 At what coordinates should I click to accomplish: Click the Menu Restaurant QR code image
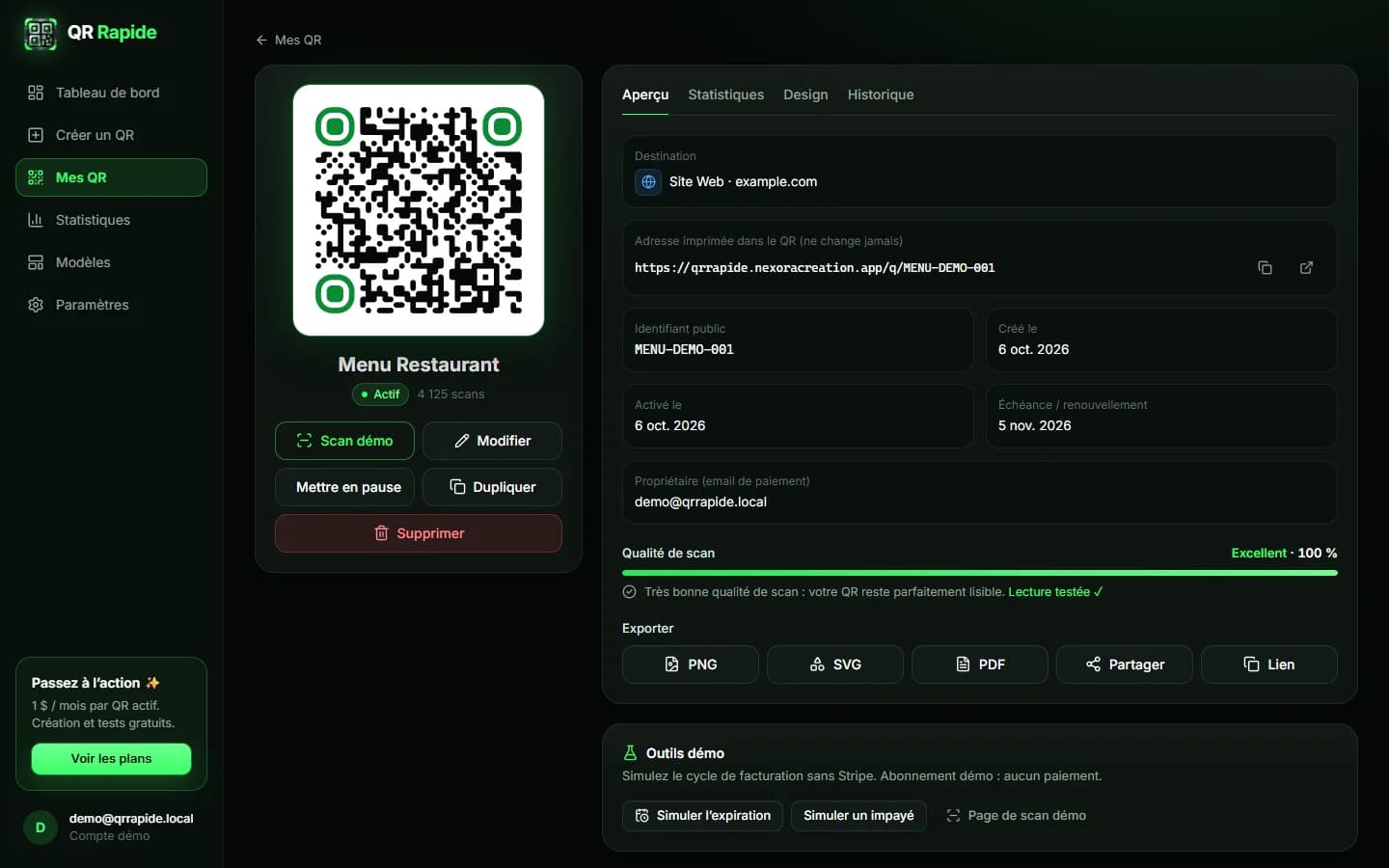point(419,210)
